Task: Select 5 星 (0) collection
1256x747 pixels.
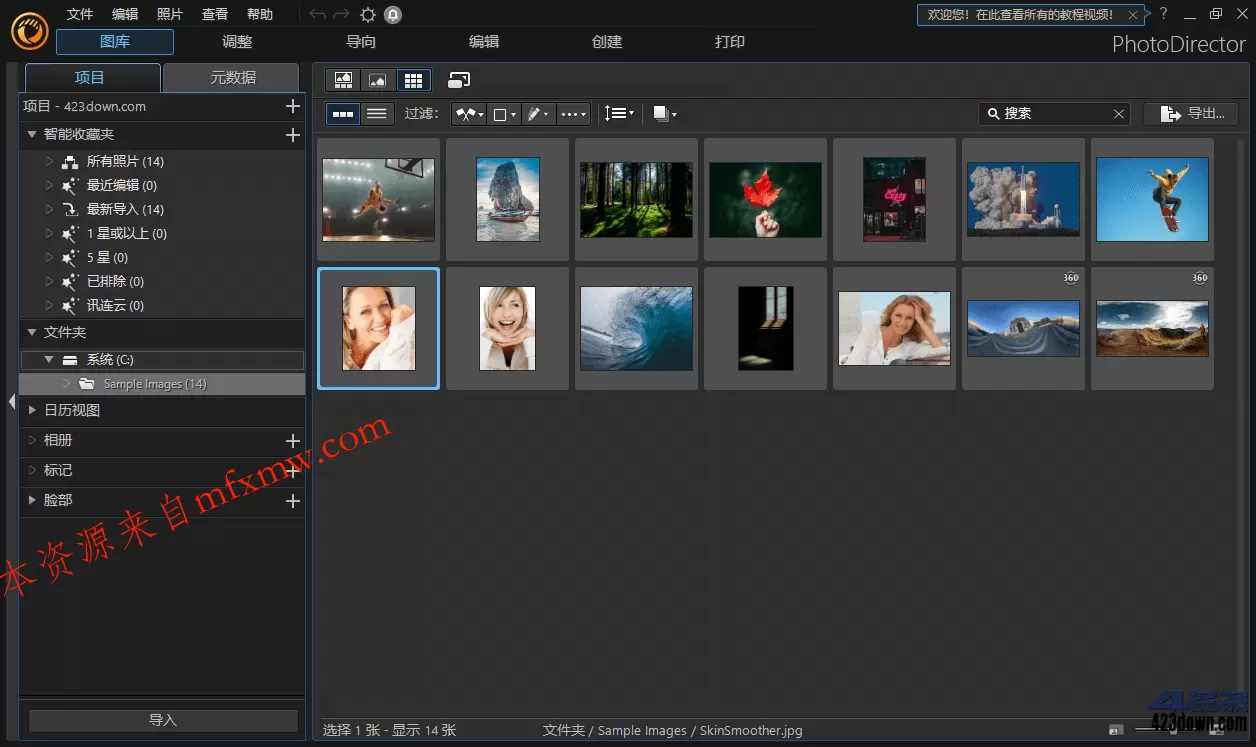Action: (107, 257)
